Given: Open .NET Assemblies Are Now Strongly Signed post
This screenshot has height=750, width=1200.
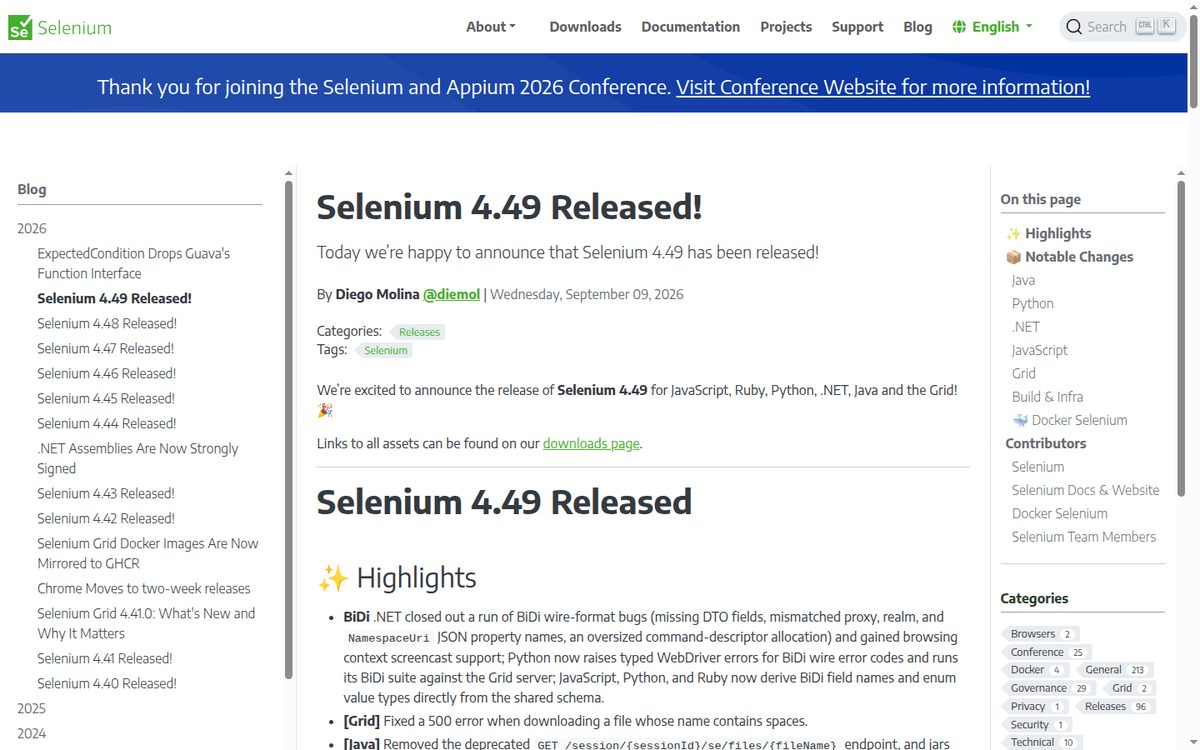Looking at the screenshot, I should 138,458.
